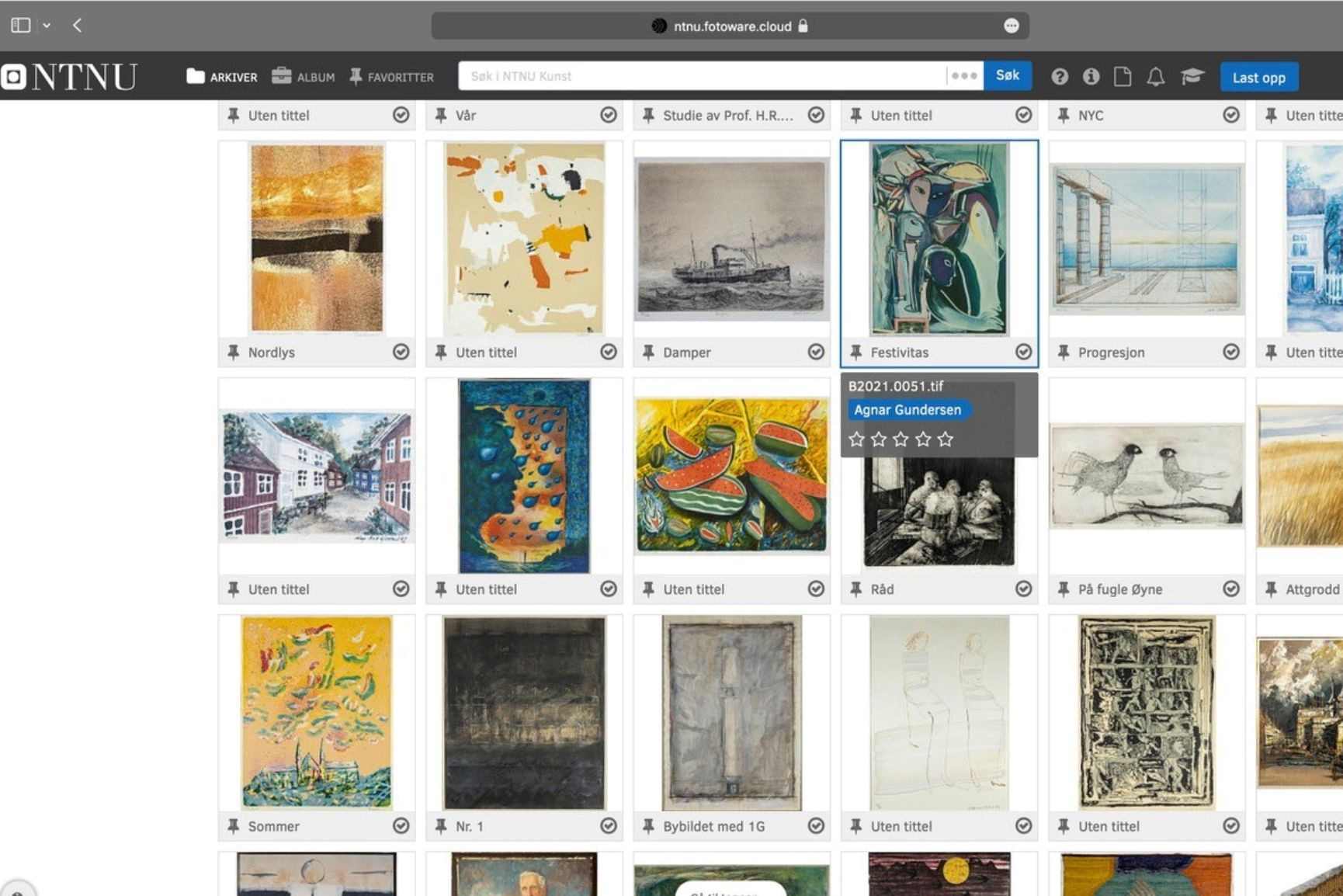Click the Søk search button
Viewport: 1343px width, 896px height.
pos(1008,75)
